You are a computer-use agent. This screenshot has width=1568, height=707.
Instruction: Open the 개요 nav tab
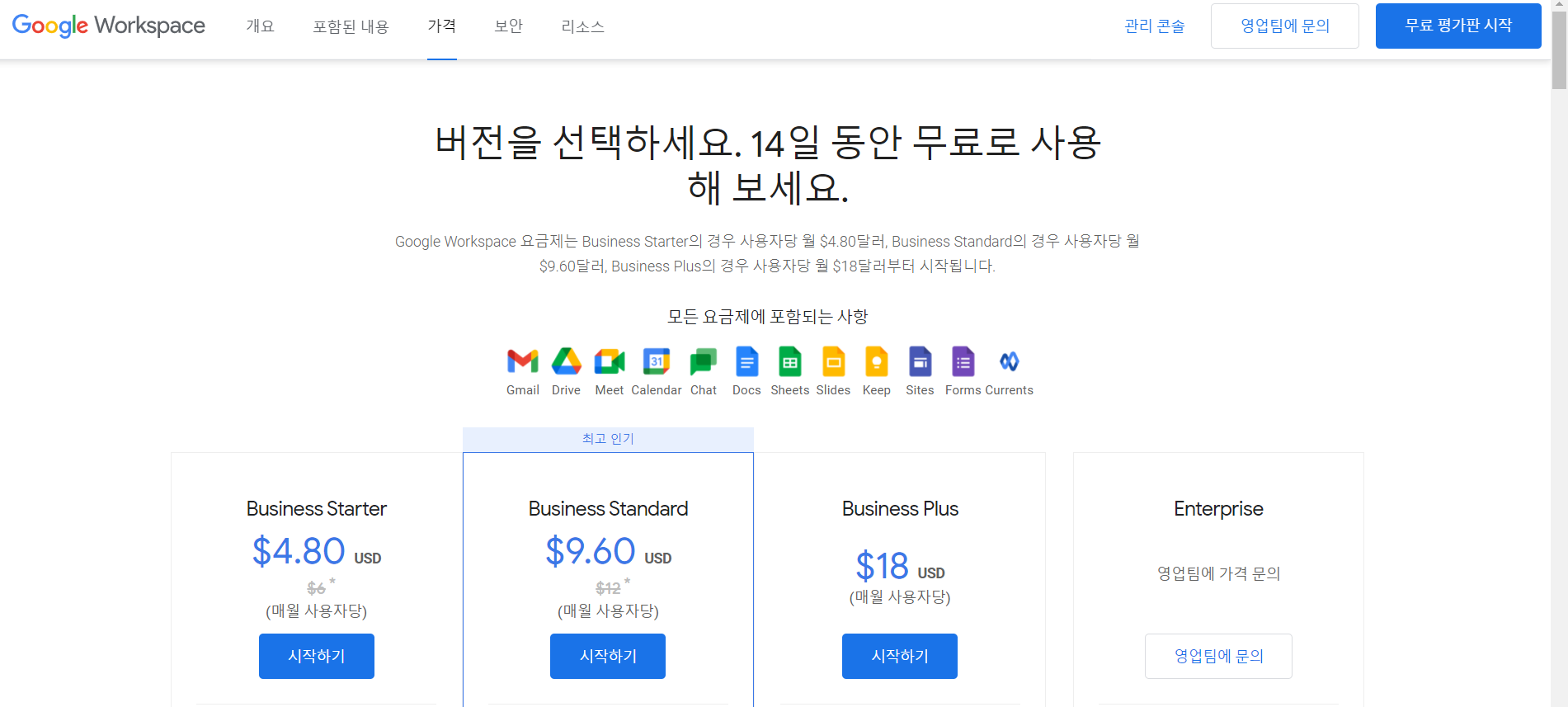tap(260, 26)
